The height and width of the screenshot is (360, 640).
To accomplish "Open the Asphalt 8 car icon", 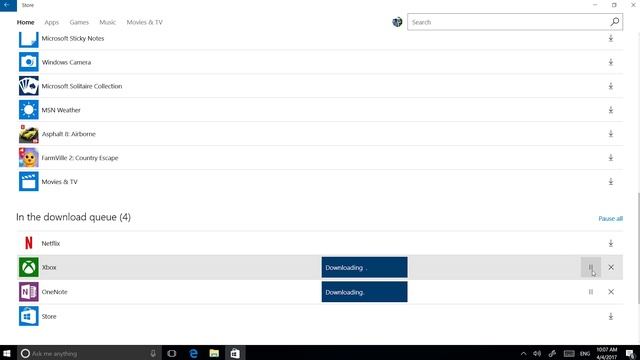I will (x=29, y=134).
